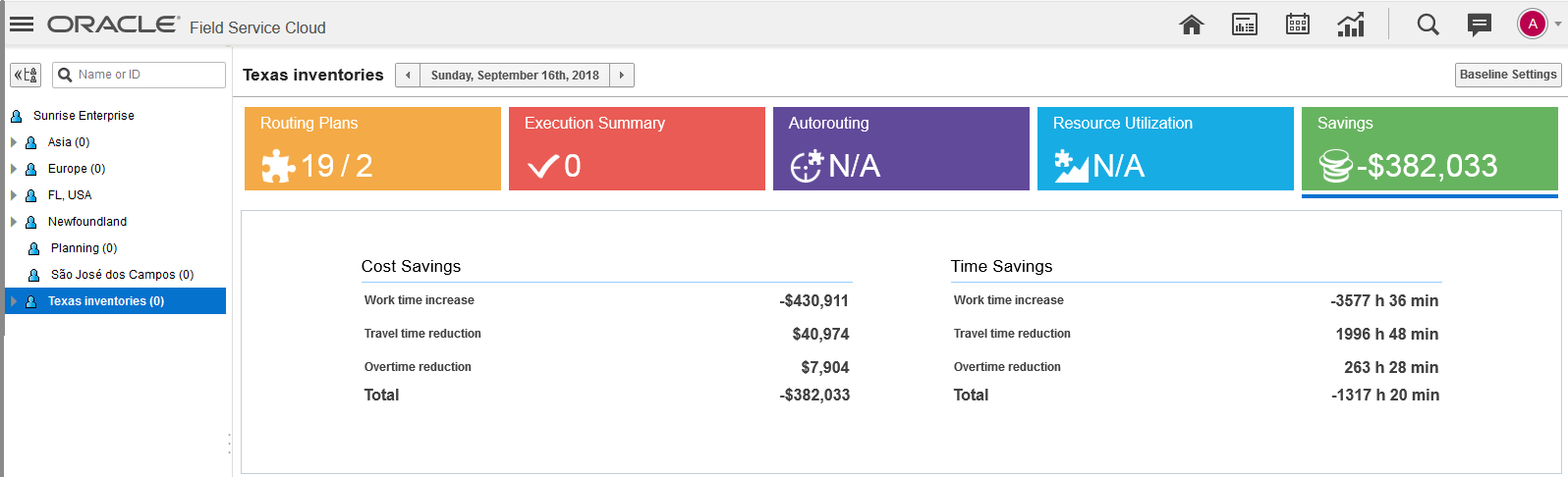Expand the Europe tree node
The width and height of the screenshot is (1568, 477).
(x=14, y=169)
